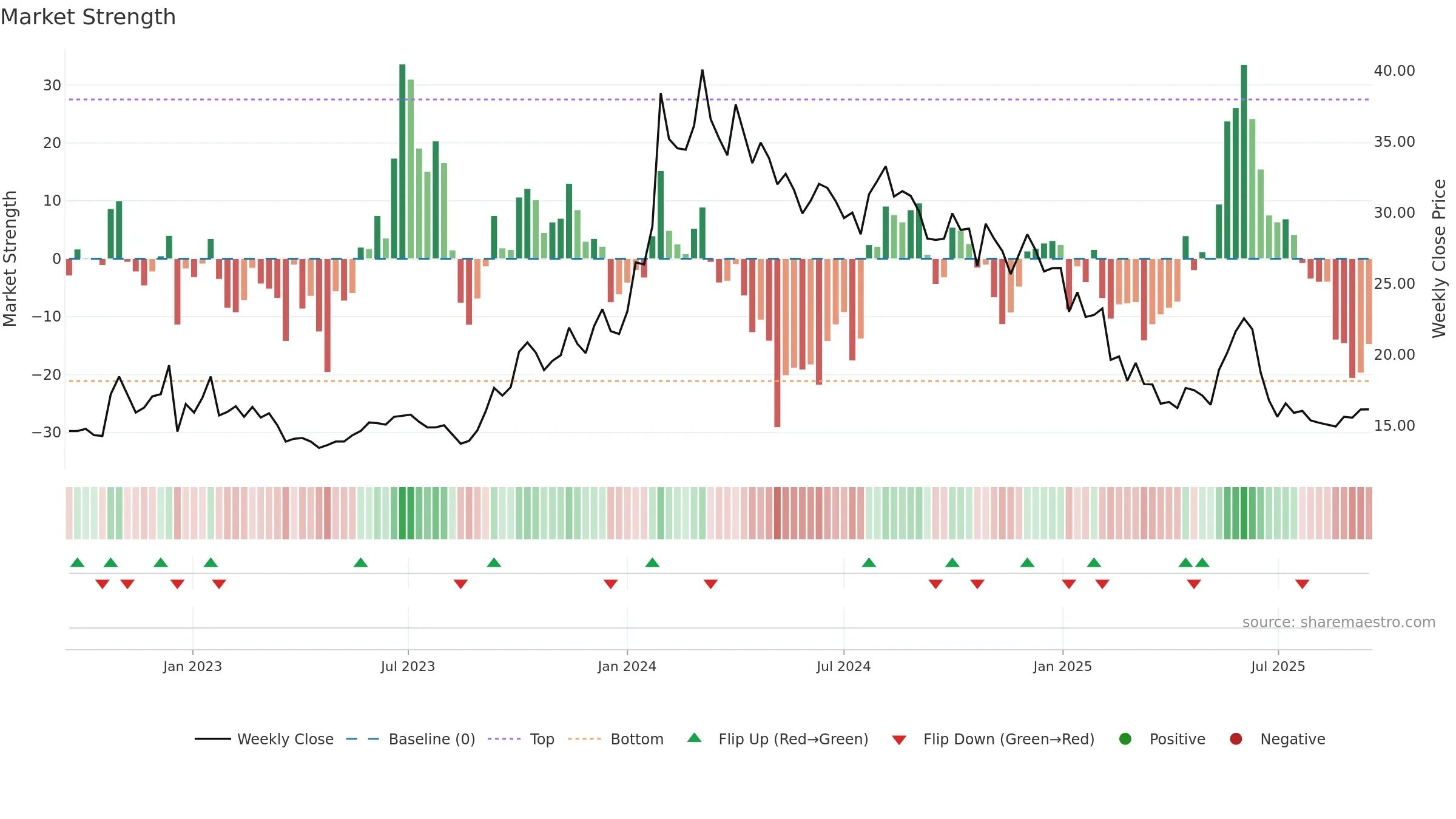Toggle the Baseline (0) legend entry
Viewport: 1456px width, 819px height.
(410, 739)
